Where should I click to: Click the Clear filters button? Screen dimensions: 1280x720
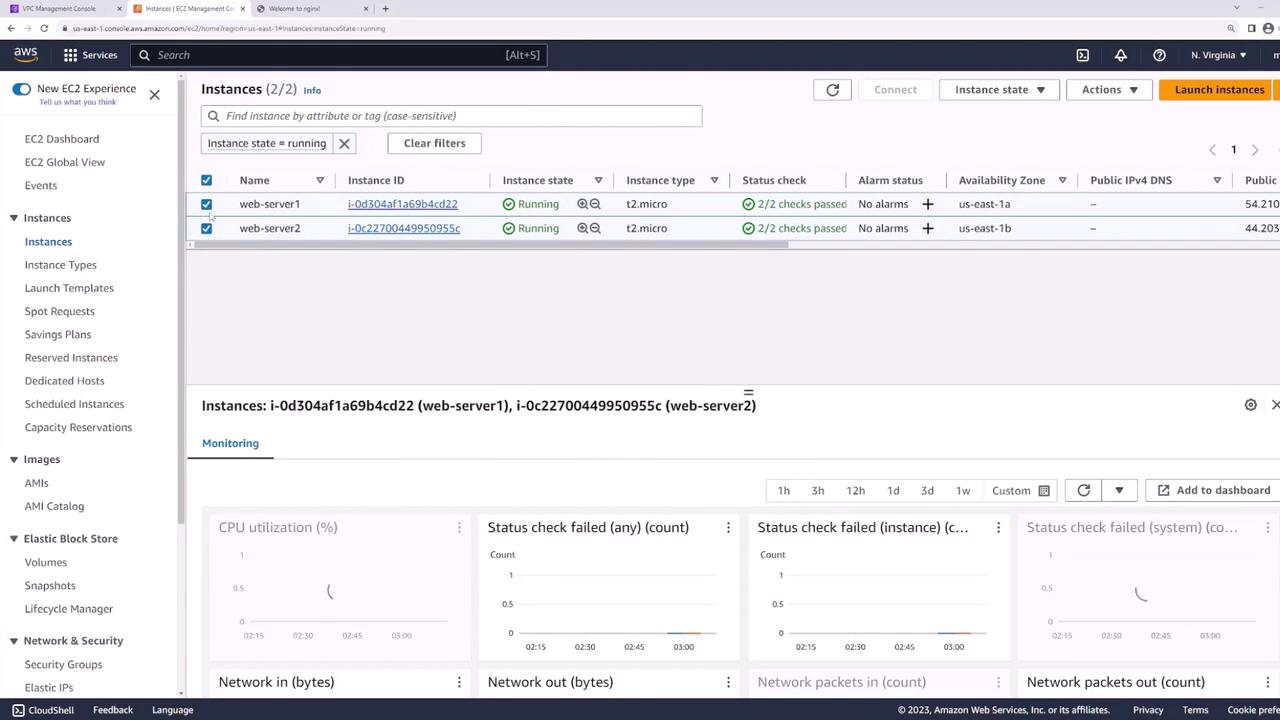pos(434,143)
